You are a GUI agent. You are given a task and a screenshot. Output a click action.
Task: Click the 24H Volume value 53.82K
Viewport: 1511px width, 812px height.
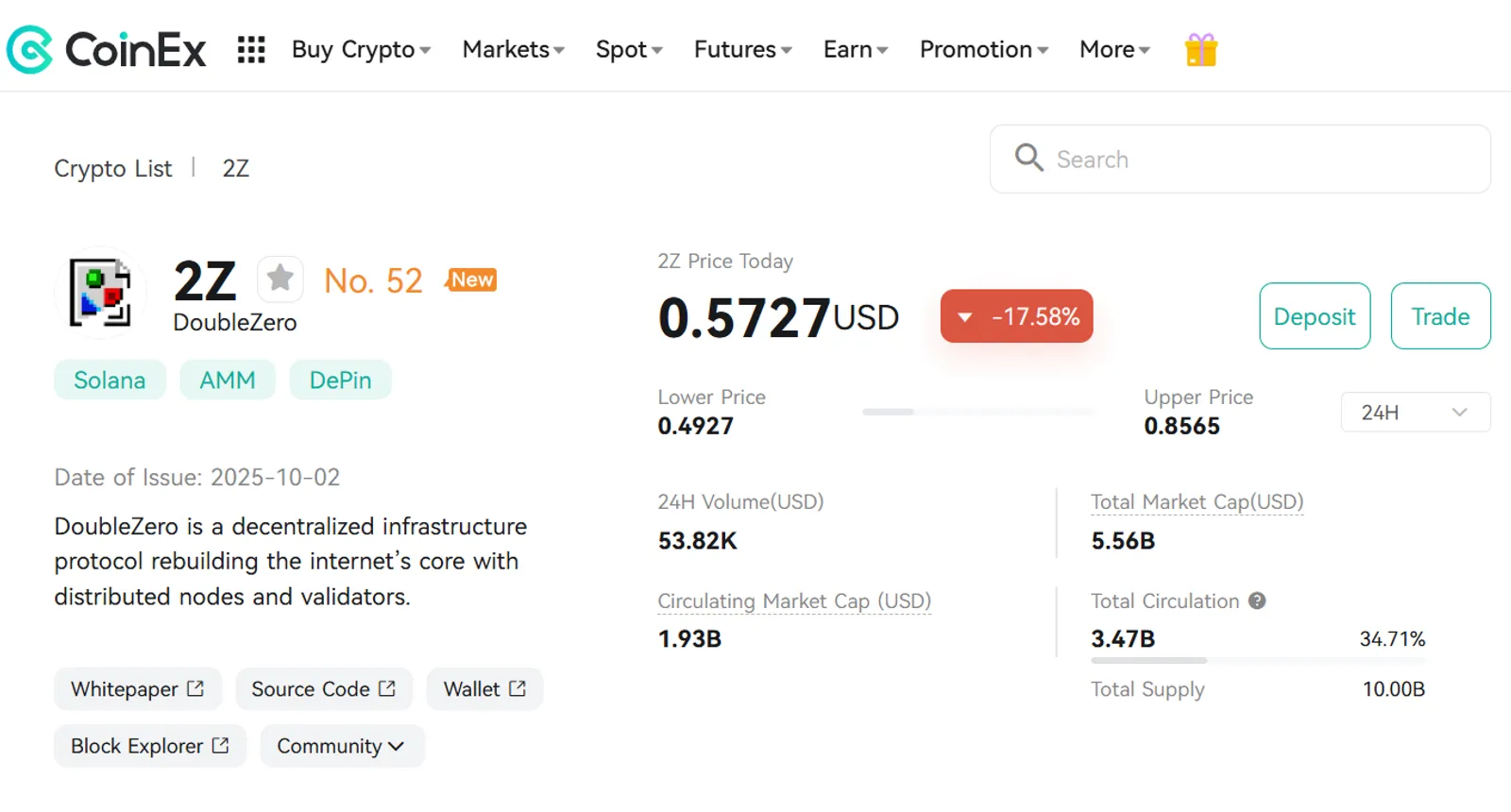[697, 541]
